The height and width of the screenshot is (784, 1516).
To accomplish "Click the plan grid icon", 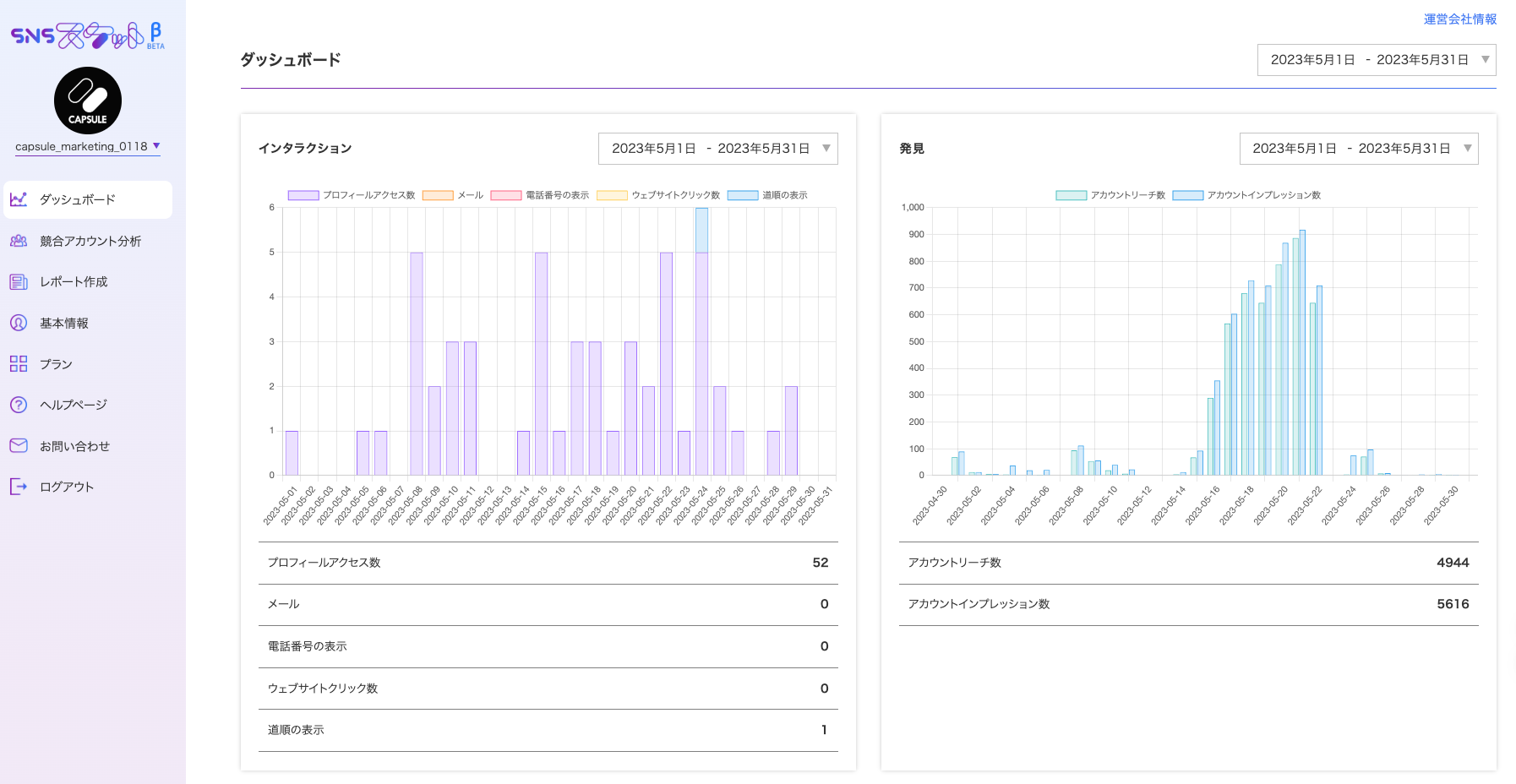I will pyautogui.click(x=19, y=364).
